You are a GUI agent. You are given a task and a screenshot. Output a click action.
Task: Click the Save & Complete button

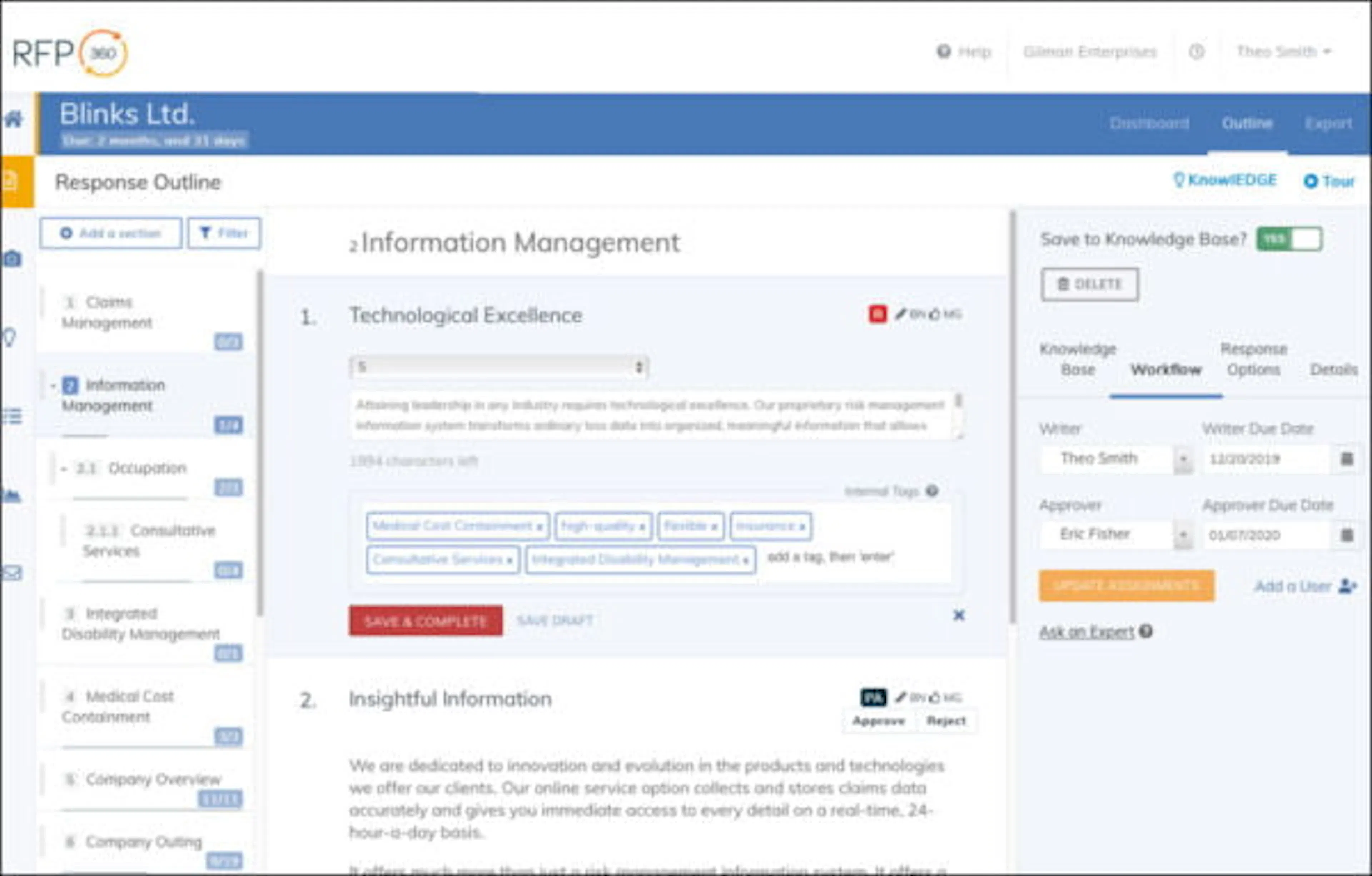(426, 621)
